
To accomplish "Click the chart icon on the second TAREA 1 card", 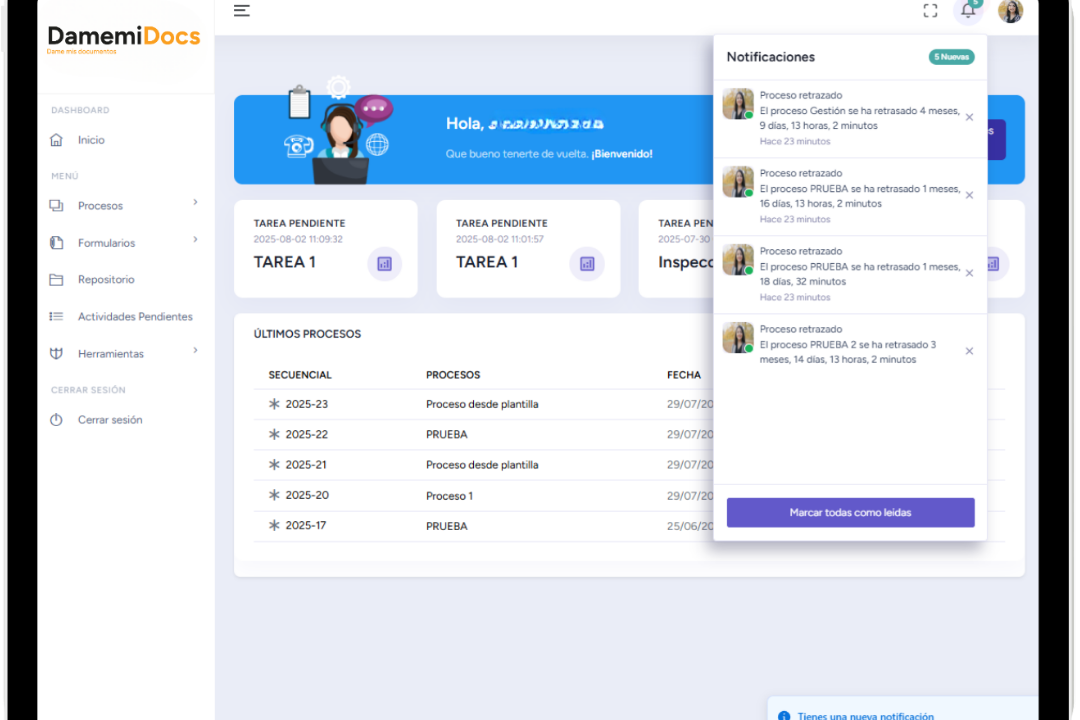I will [587, 264].
